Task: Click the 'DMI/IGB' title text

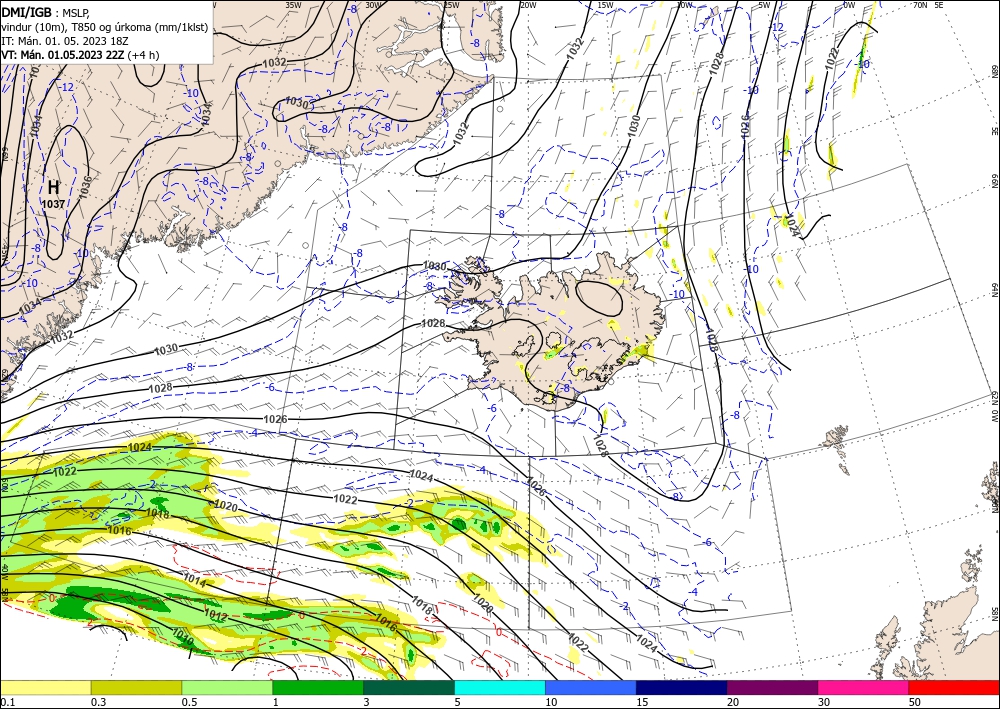Action: click(26, 11)
